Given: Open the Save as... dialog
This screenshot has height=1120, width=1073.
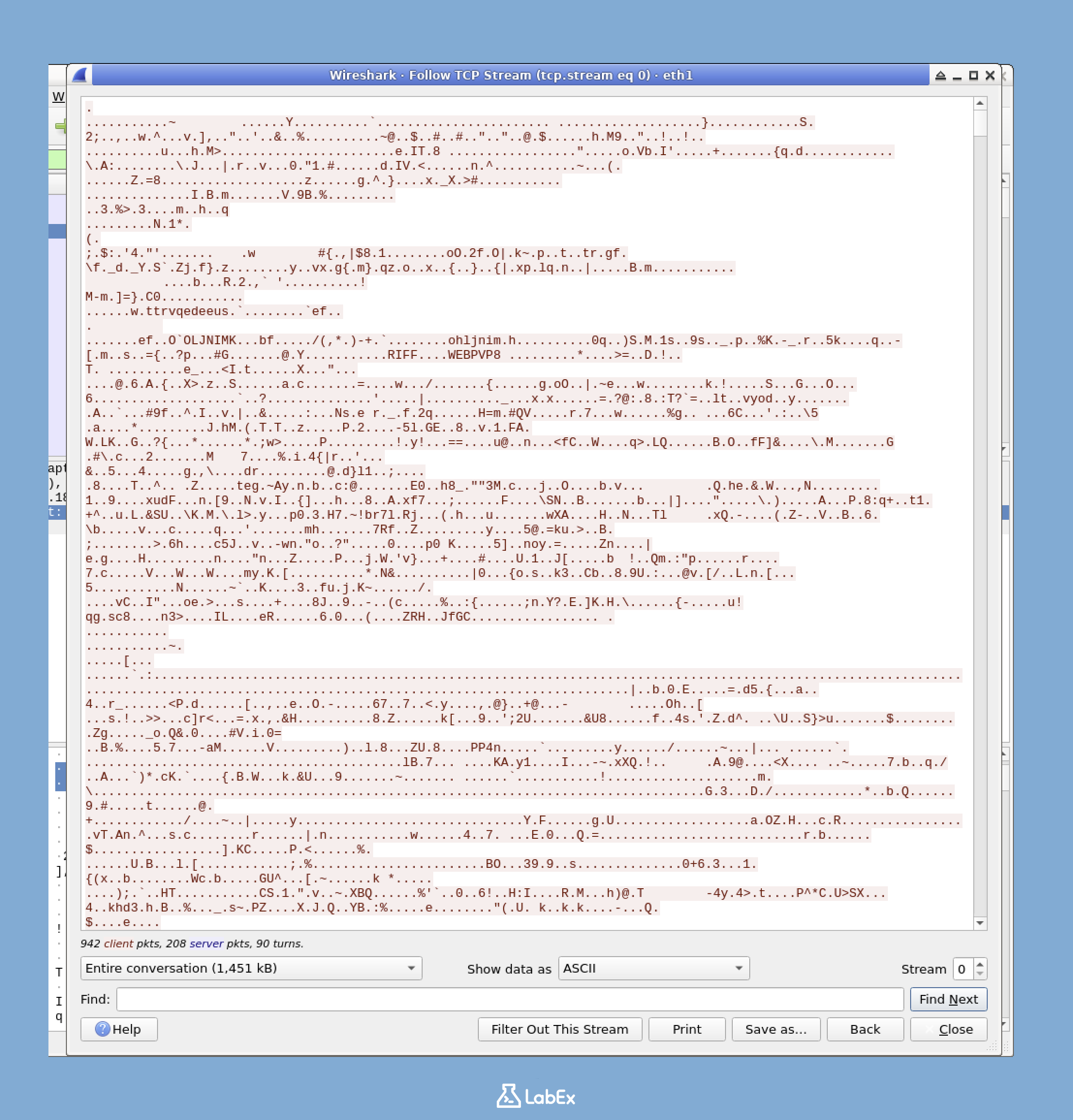Looking at the screenshot, I should 775,1029.
